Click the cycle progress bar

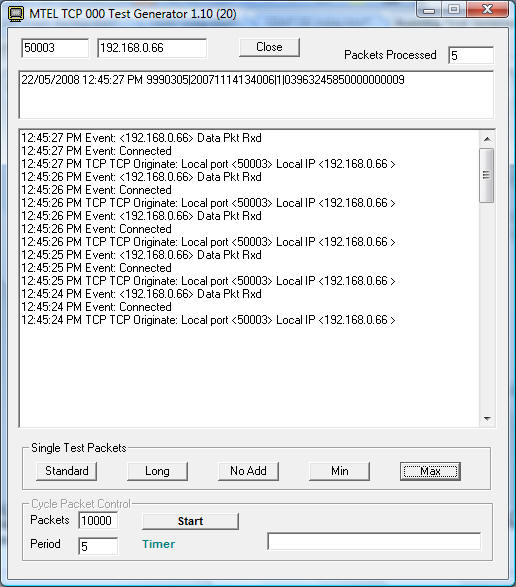tap(374, 541)
